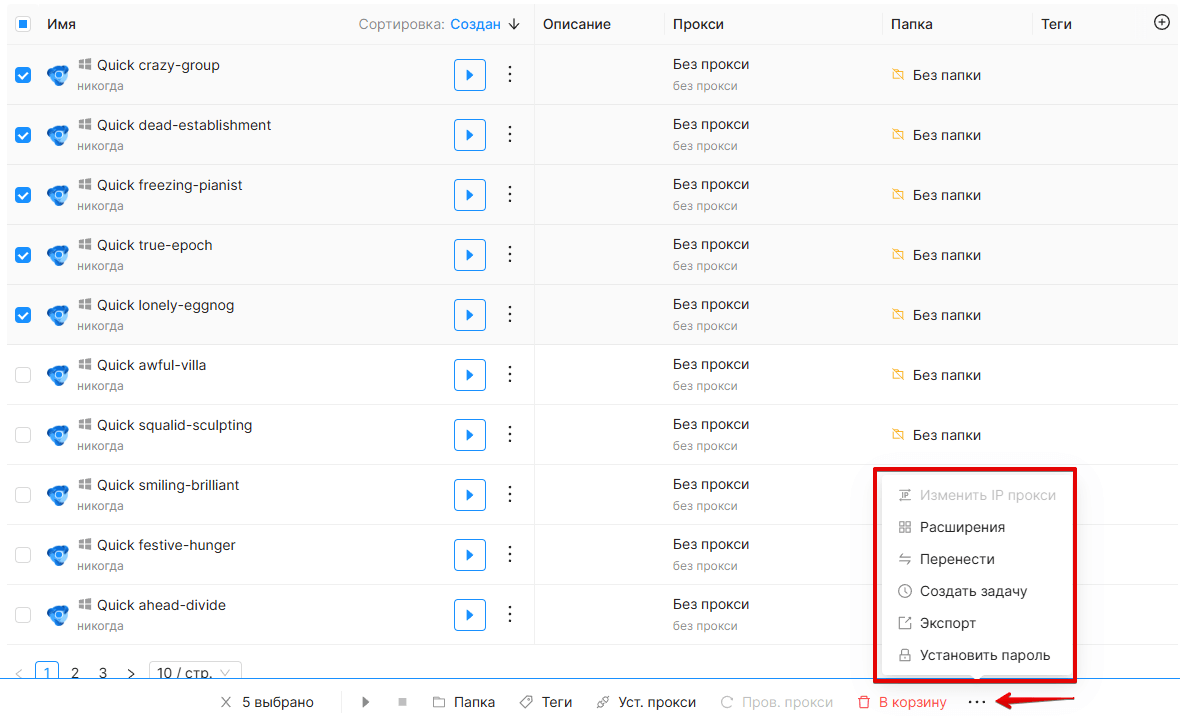Open more options for Quick smiling-brilliant
The image size is (1180, 721).
click(509, 494)
